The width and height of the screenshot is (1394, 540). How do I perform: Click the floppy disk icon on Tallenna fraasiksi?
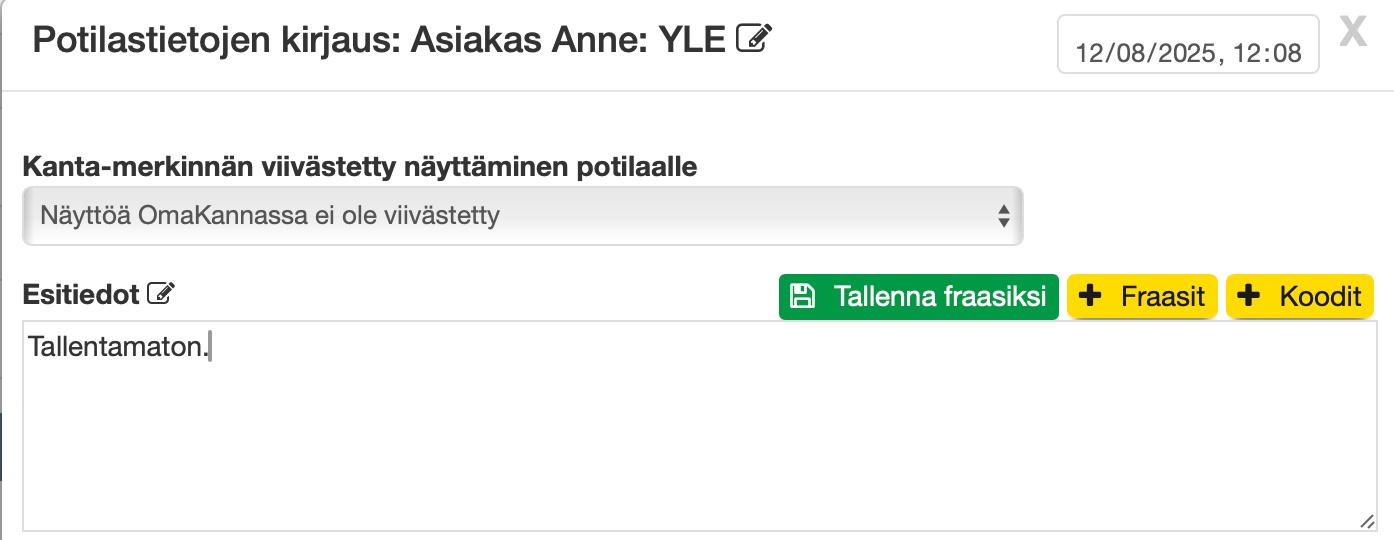[802, 296]
